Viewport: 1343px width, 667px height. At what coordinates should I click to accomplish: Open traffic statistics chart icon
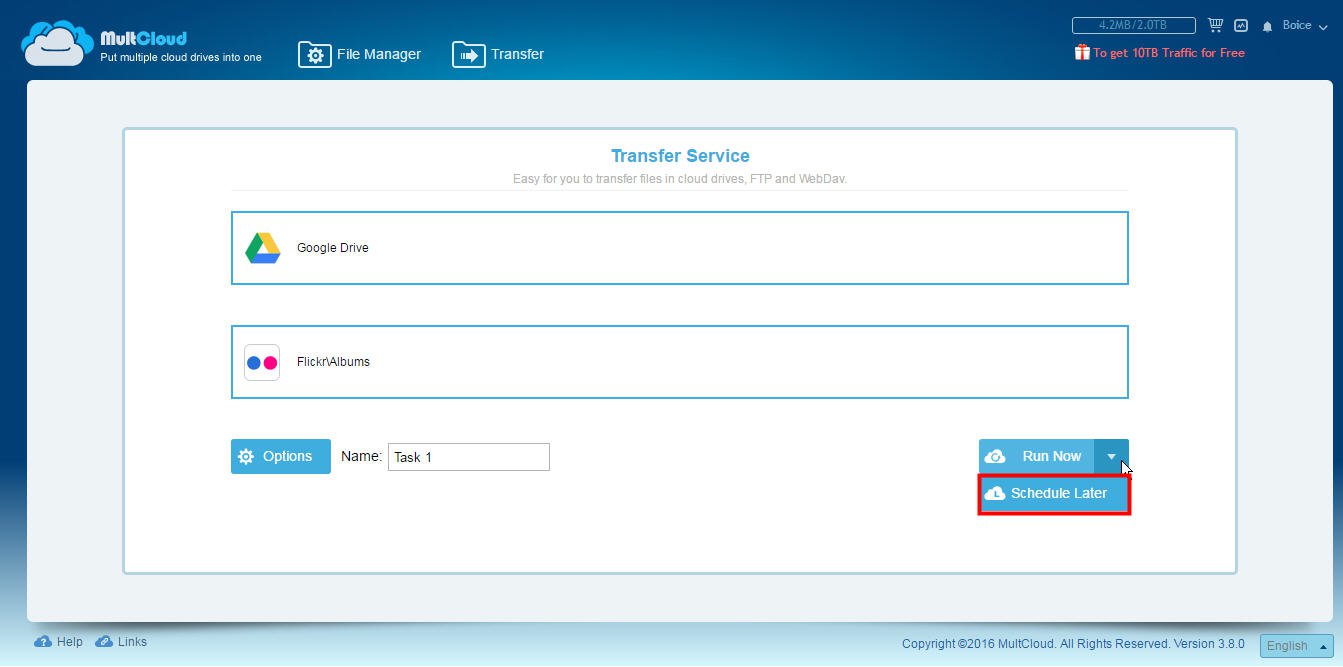click(1241, 26)
